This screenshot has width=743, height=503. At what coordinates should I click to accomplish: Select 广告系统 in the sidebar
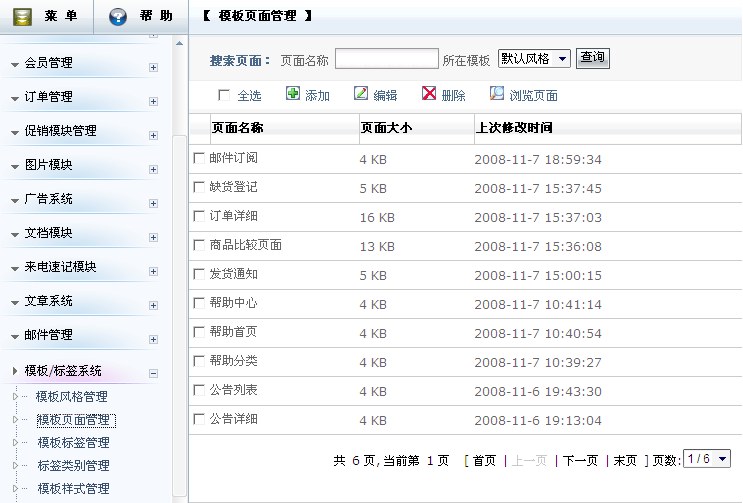pos(48,199)
